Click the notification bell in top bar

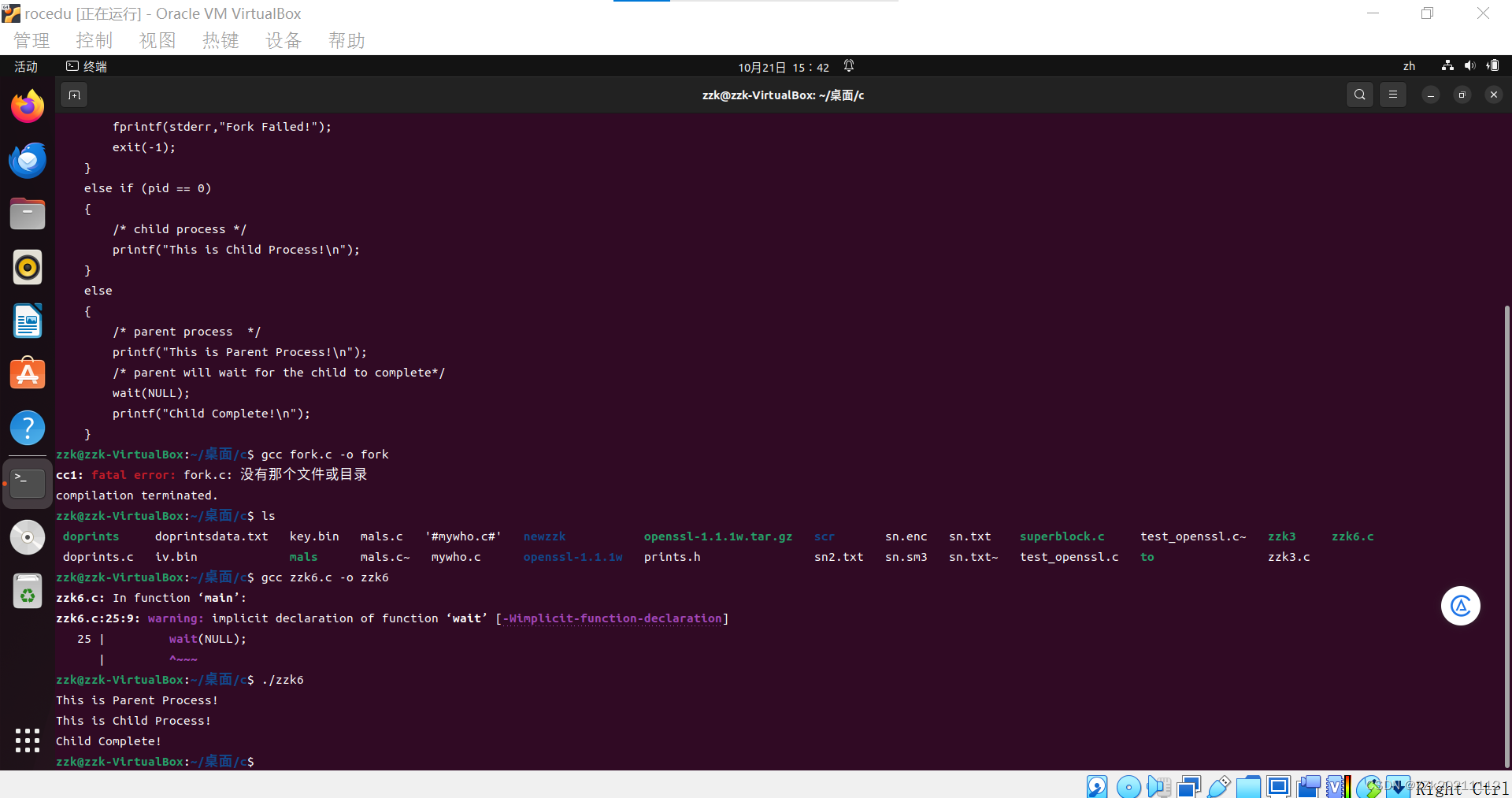849,66
